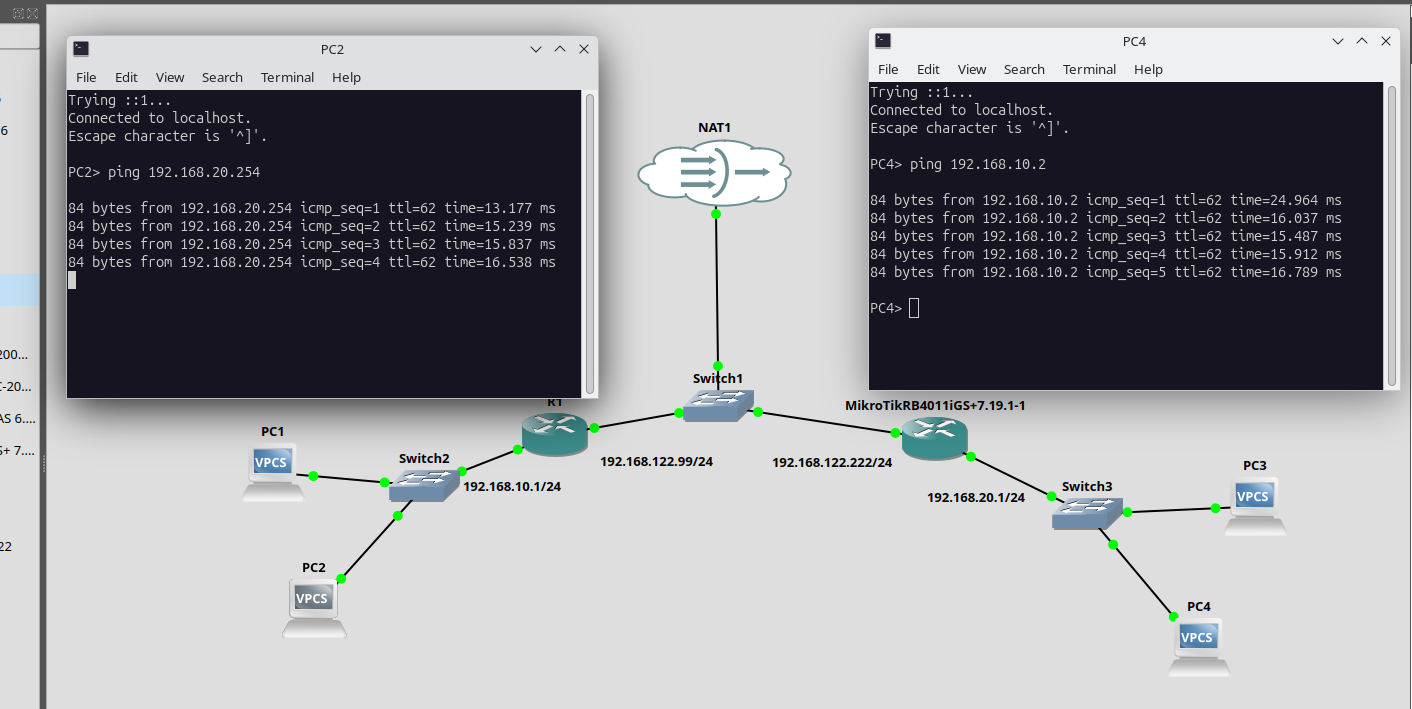Open the Search menu in PC2 window
The width and height of the screenshot is (1412, 709).
pyautogui.click(x=222, y=77)
